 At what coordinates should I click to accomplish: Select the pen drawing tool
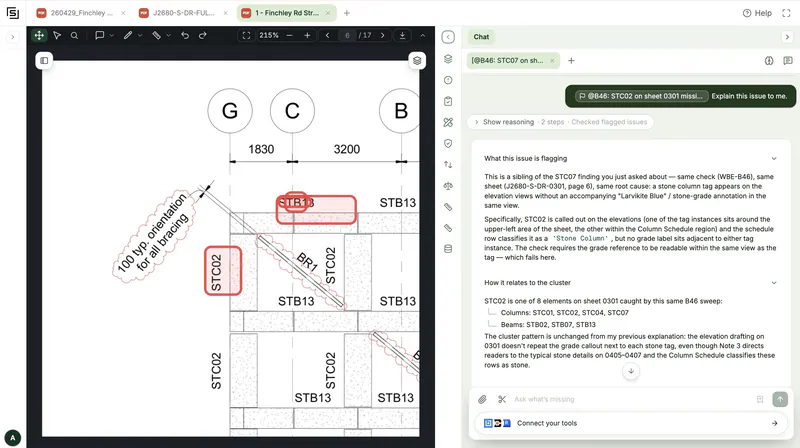[x=128, y=35]
